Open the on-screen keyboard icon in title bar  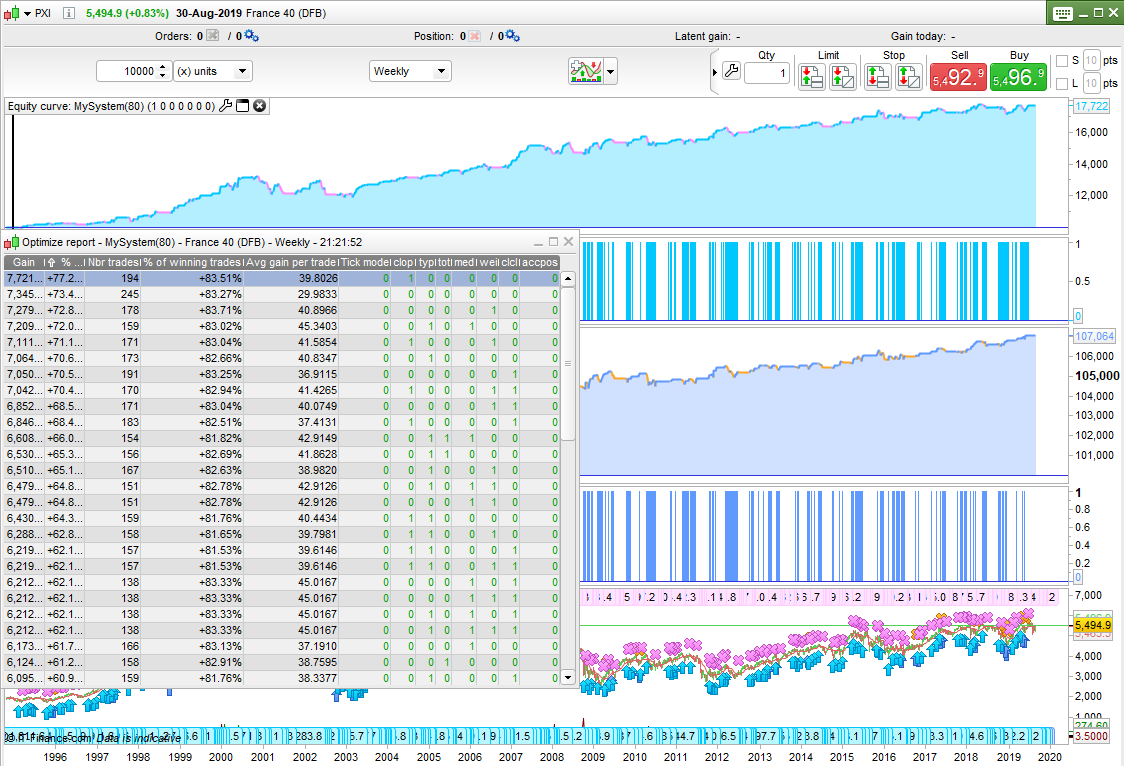coord(1062,13)
